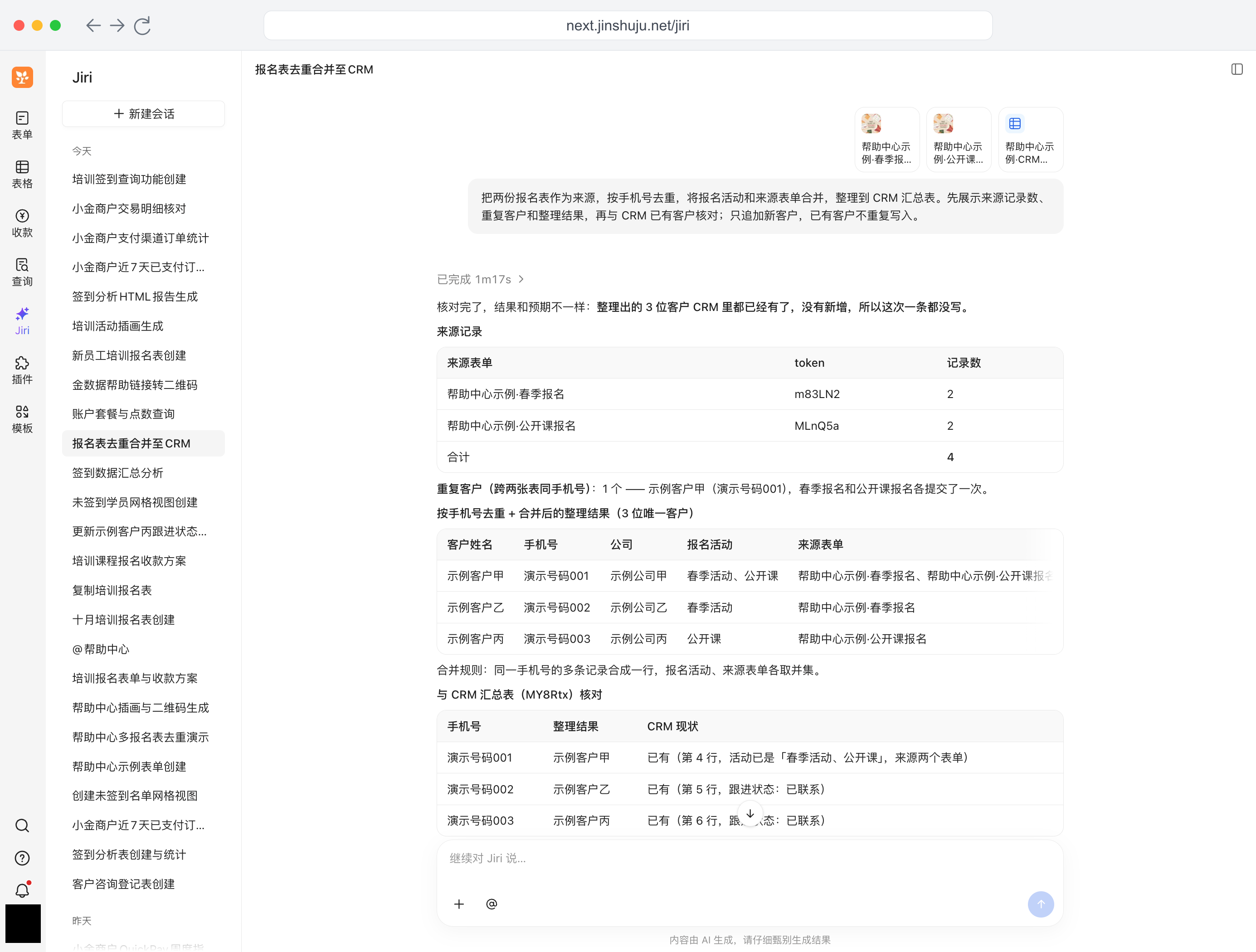Open conversation 培训活动插画生成
The image size is (1256, 952).
click(143, 326)
